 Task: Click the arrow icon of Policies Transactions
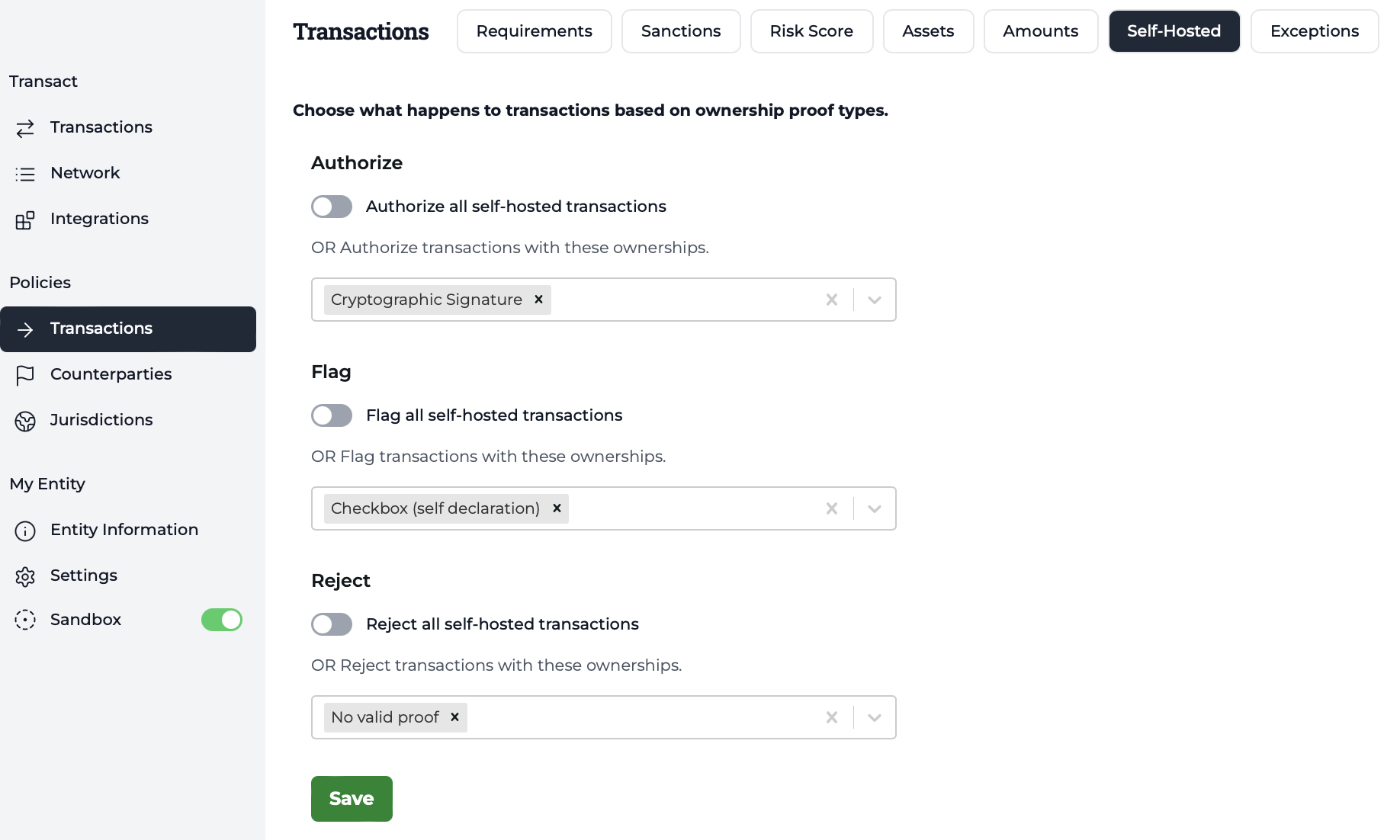(25, 329)
